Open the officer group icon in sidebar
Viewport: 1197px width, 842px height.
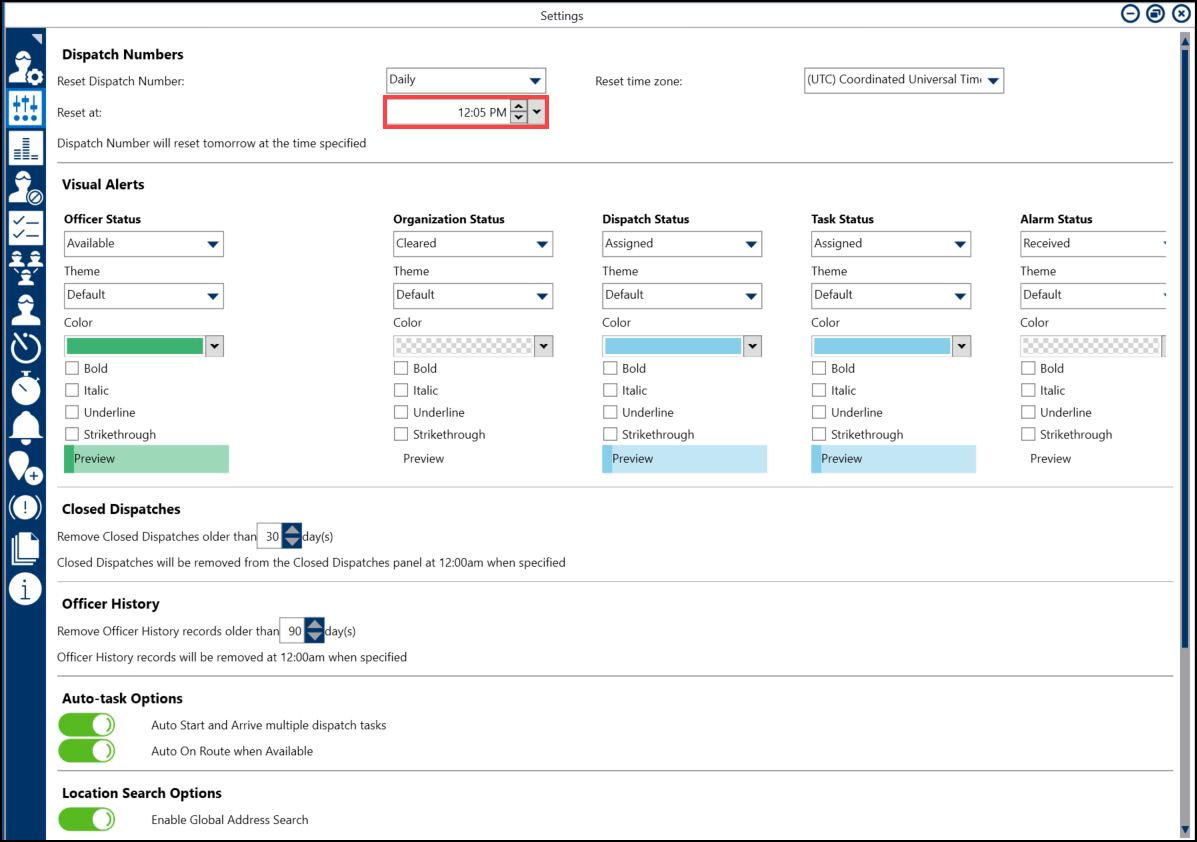25,267
